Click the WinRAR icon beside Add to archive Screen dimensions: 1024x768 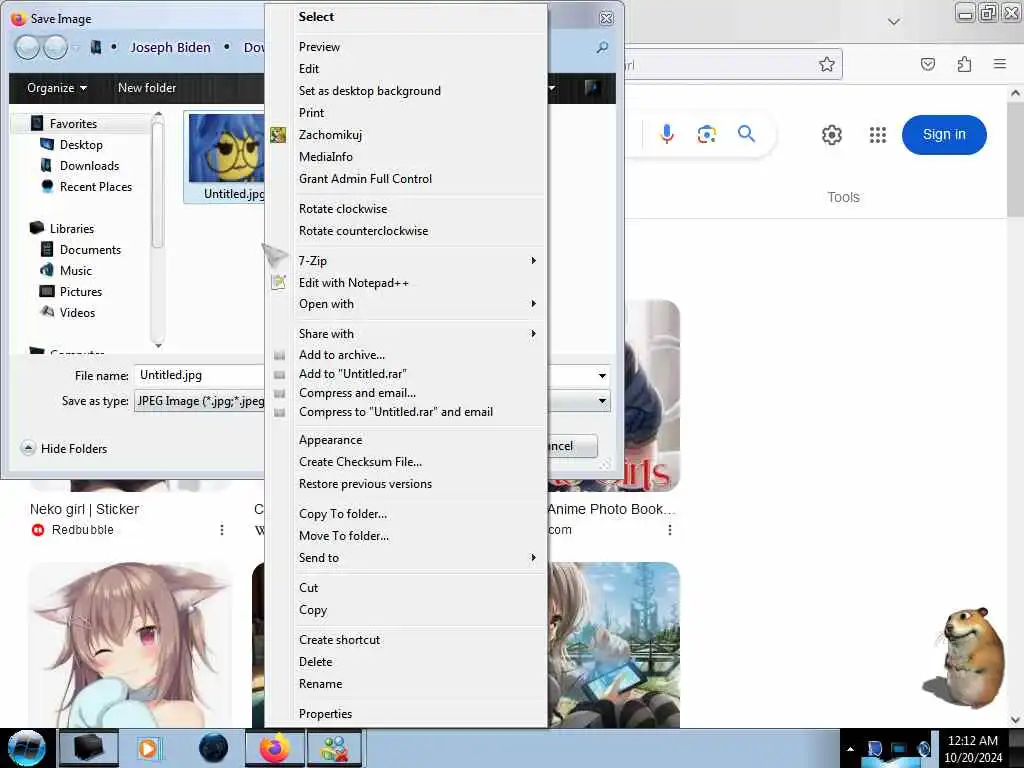[x=280, y=355]
